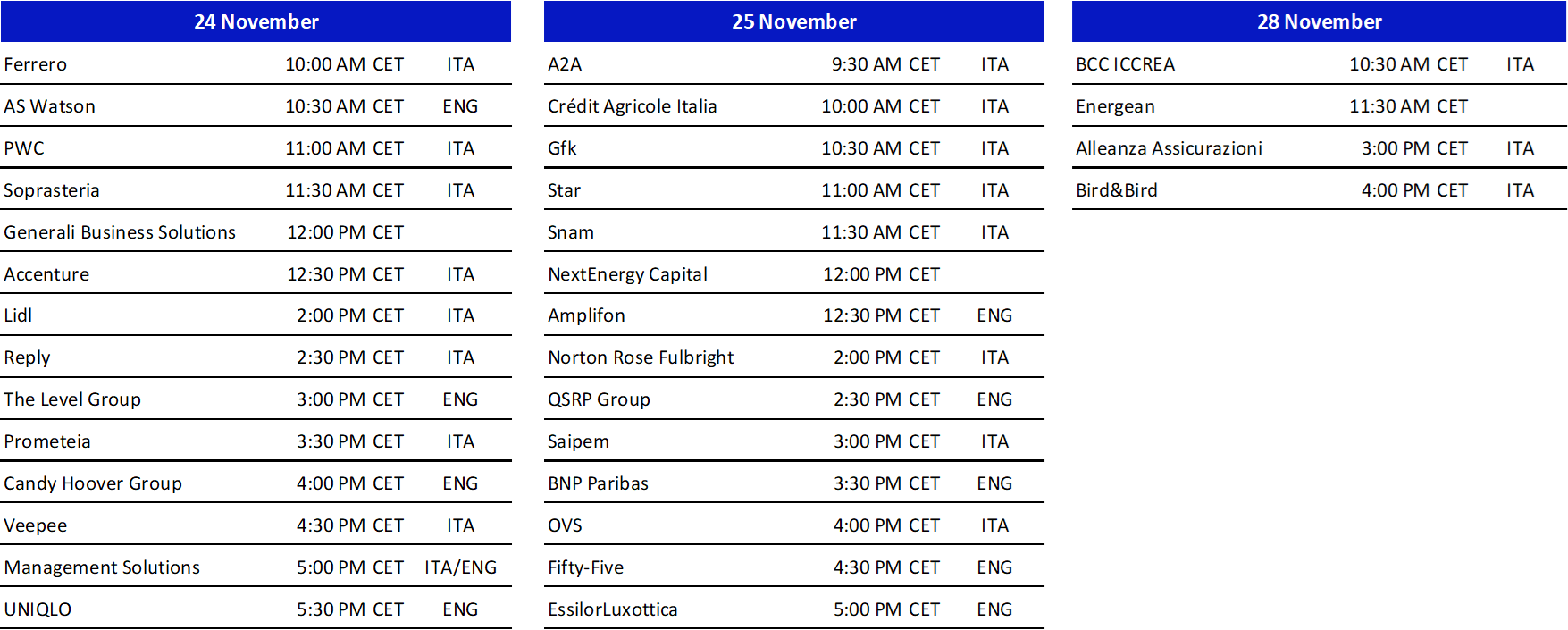Click Accenture in the schedule

coord(47,274)
